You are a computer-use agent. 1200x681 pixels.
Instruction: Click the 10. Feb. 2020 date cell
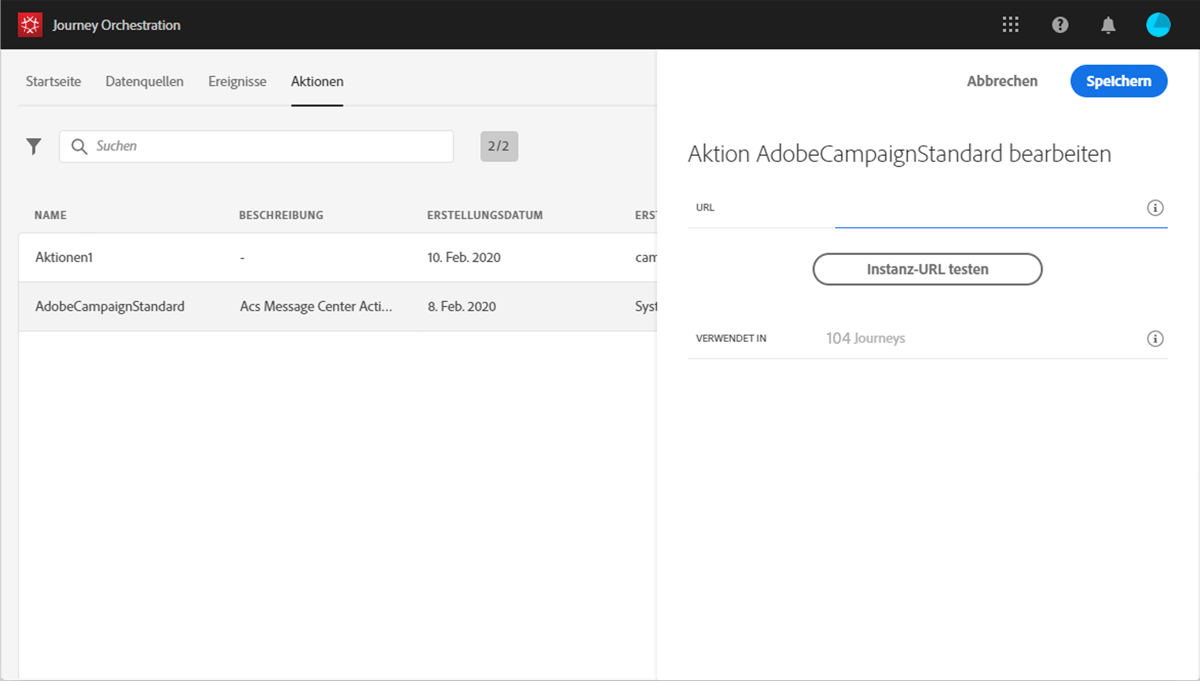(x=464, y=257)
